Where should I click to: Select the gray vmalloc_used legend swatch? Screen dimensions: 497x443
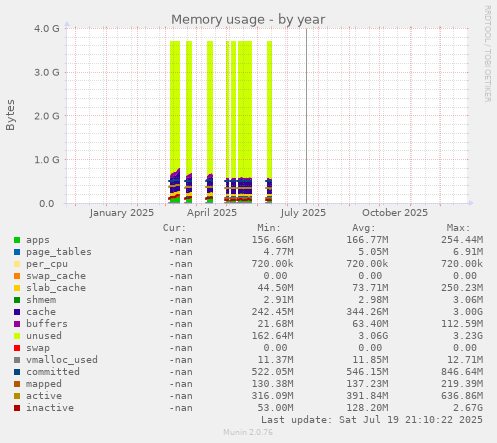tap(17, 360)
